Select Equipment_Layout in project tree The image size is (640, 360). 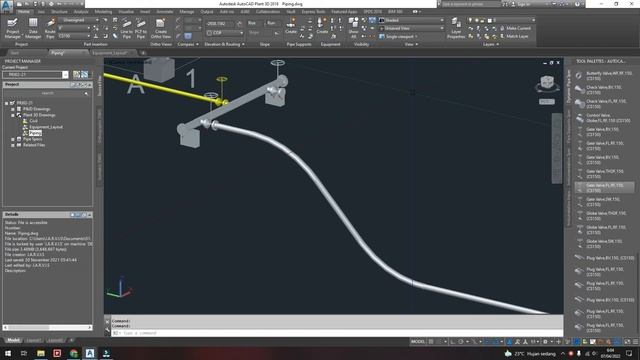[x=46, y=127]
